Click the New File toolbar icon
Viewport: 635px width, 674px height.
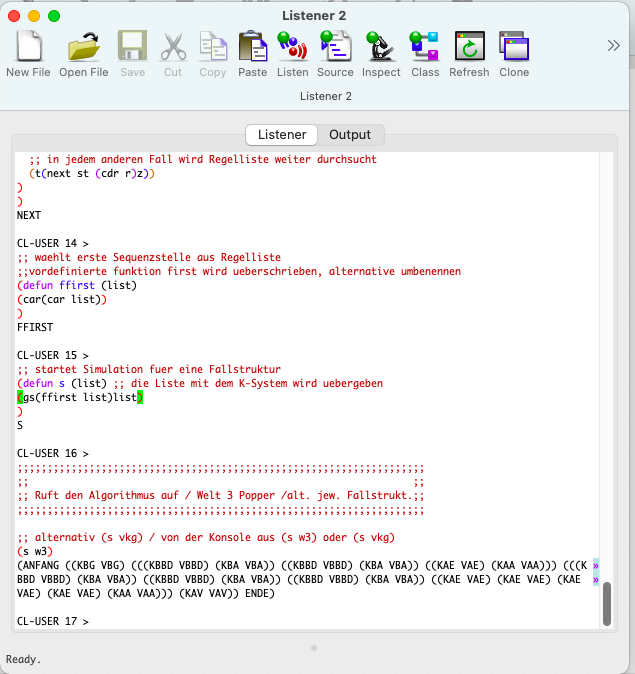[x=28, y=47]
